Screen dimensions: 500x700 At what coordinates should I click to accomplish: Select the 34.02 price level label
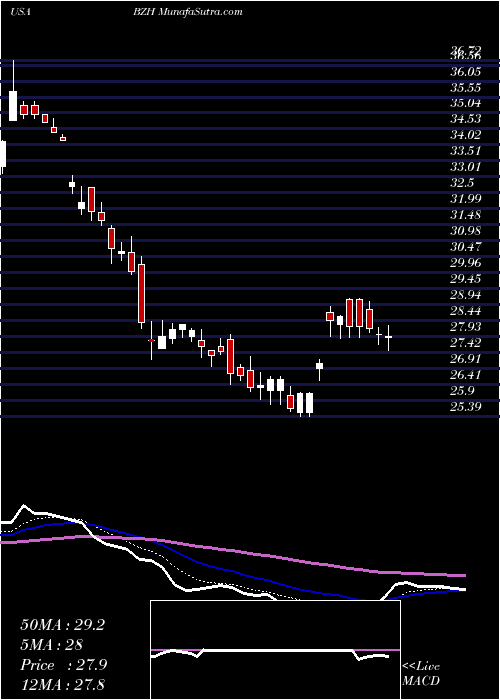tap(465, 135)
